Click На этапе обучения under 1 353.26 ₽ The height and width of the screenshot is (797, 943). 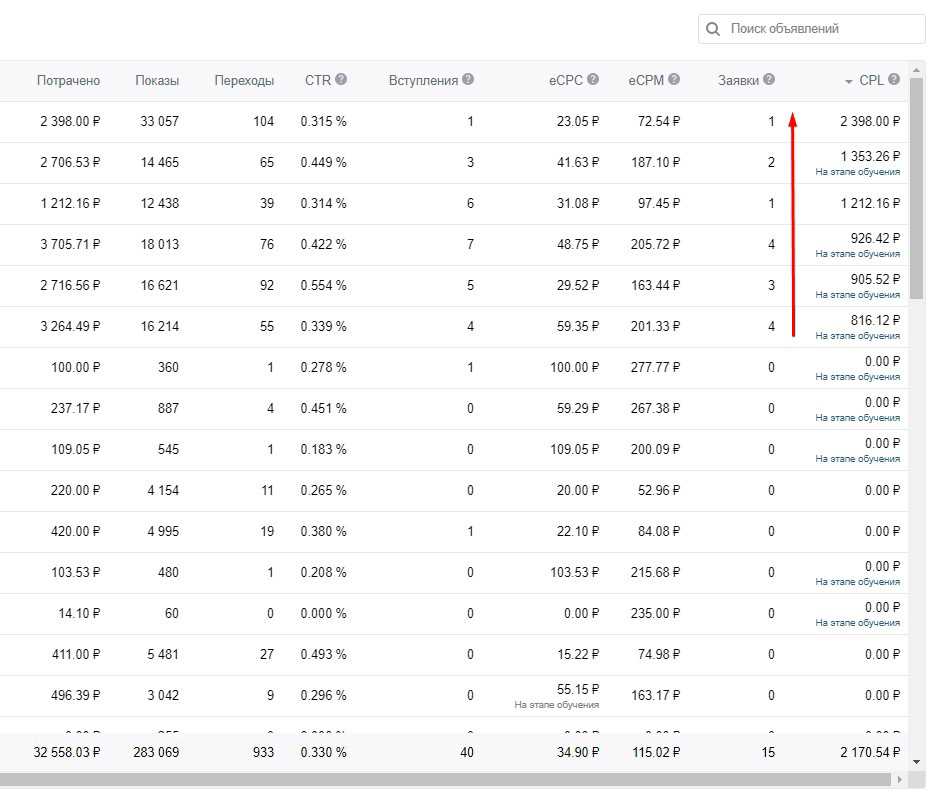858,172
